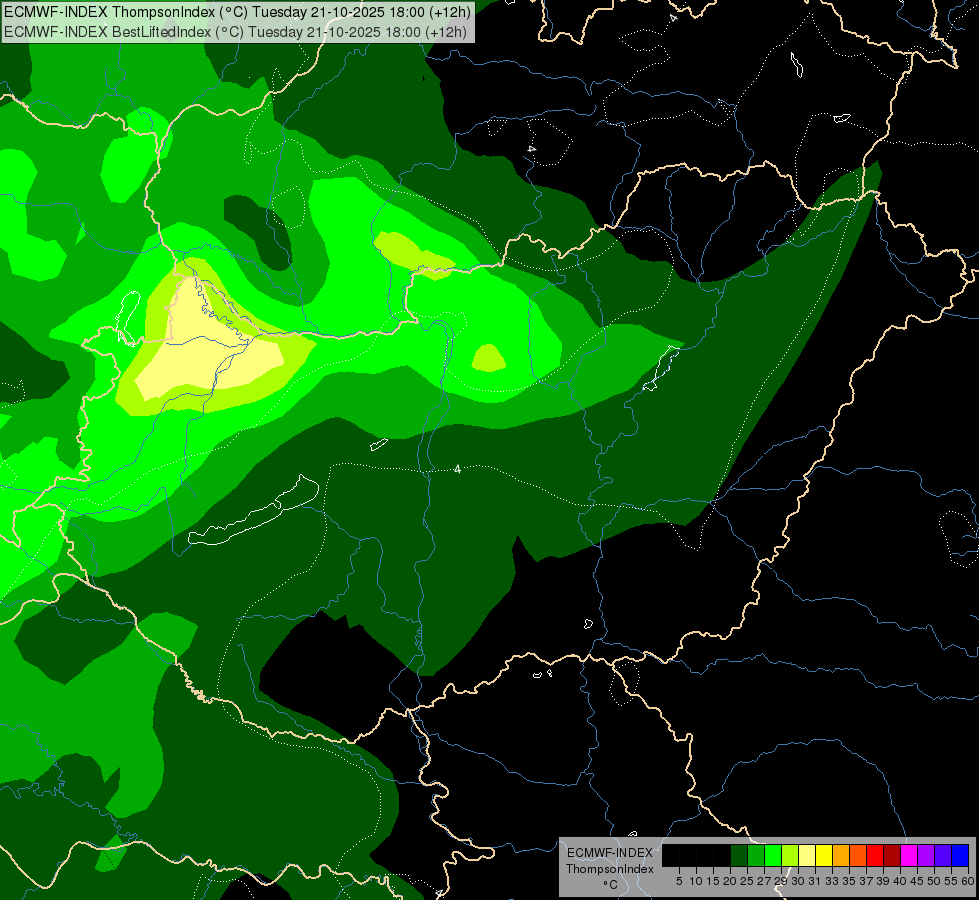Click legend scale value 33

point(832,881)
